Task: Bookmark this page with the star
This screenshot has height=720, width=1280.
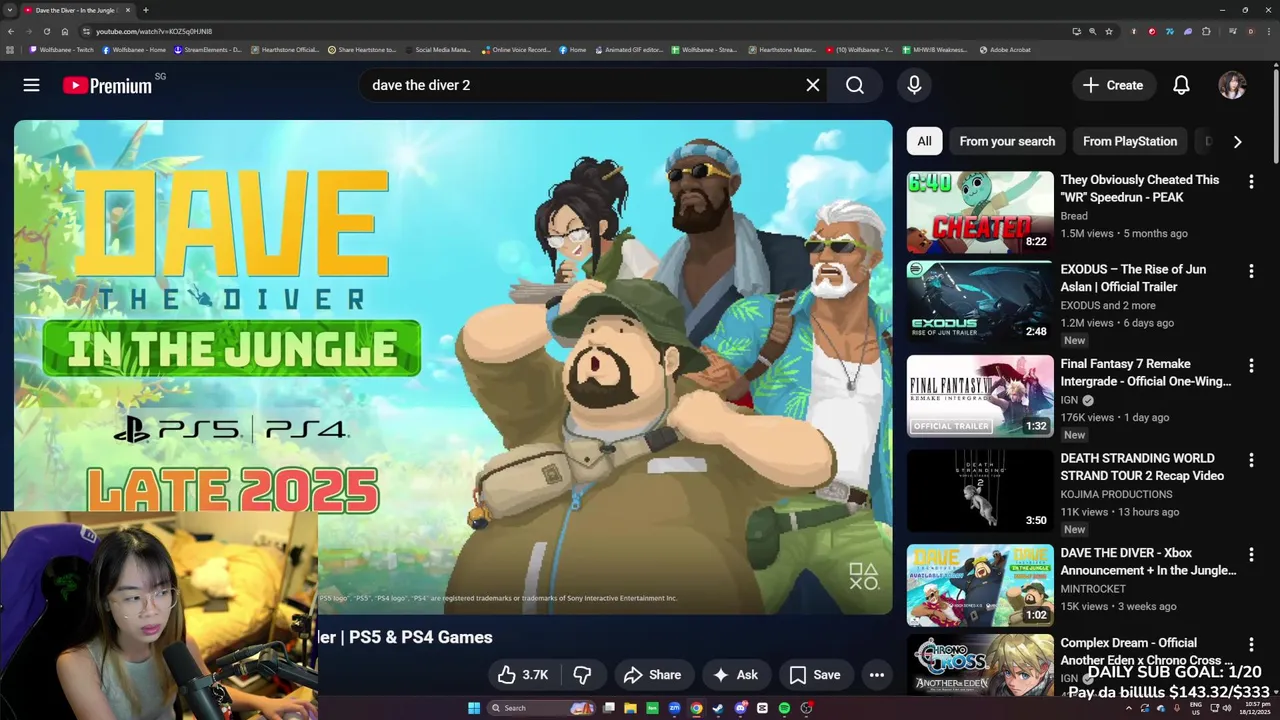Action: point(1109,31)
